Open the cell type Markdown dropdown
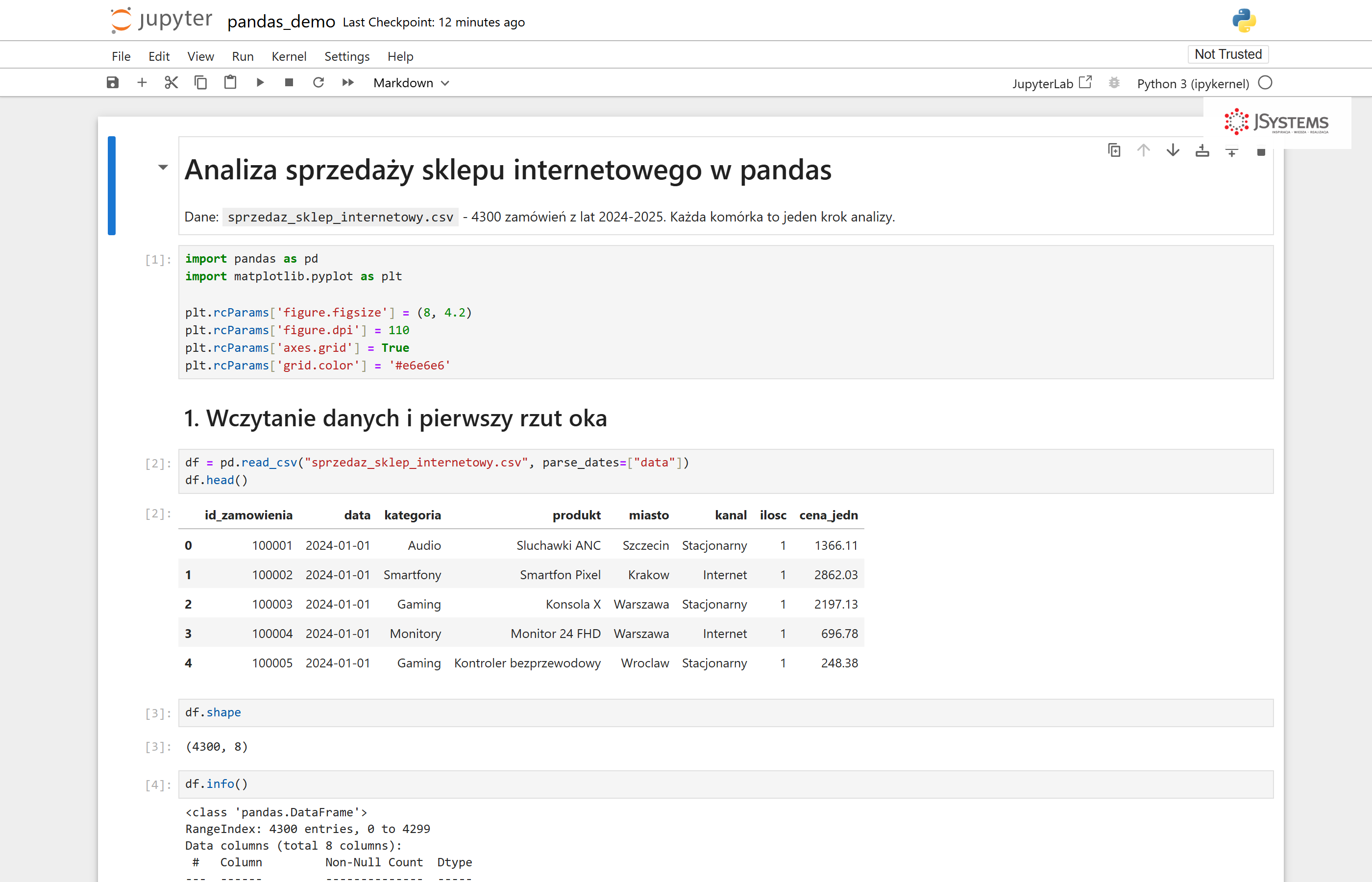1372x882 pixels. click(x=411, y=83)
